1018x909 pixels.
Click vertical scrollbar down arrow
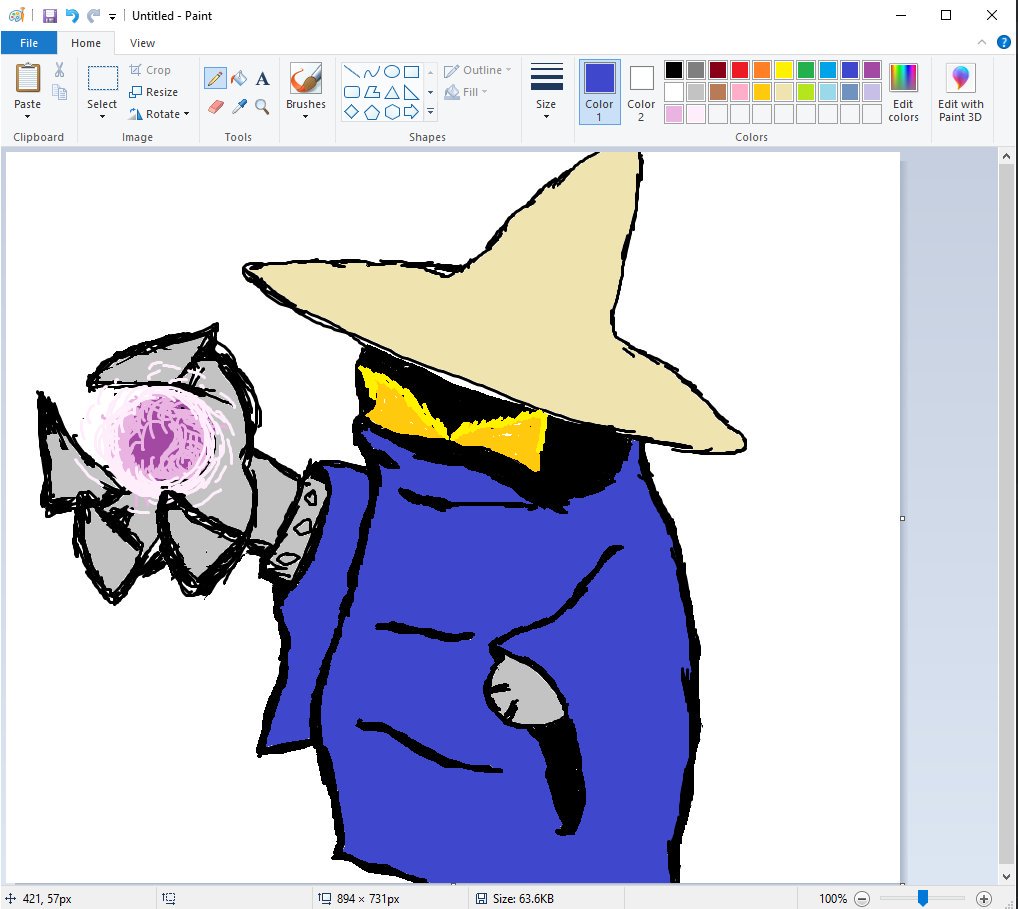tap(1006, 877)
